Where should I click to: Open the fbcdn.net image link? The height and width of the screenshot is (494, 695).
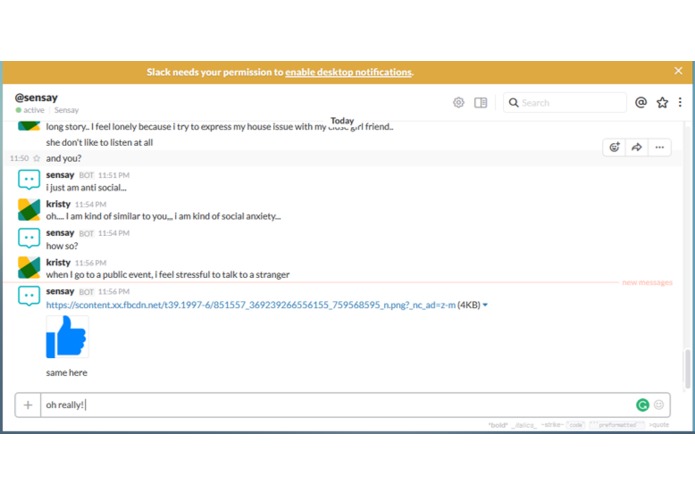click(250, 305)
